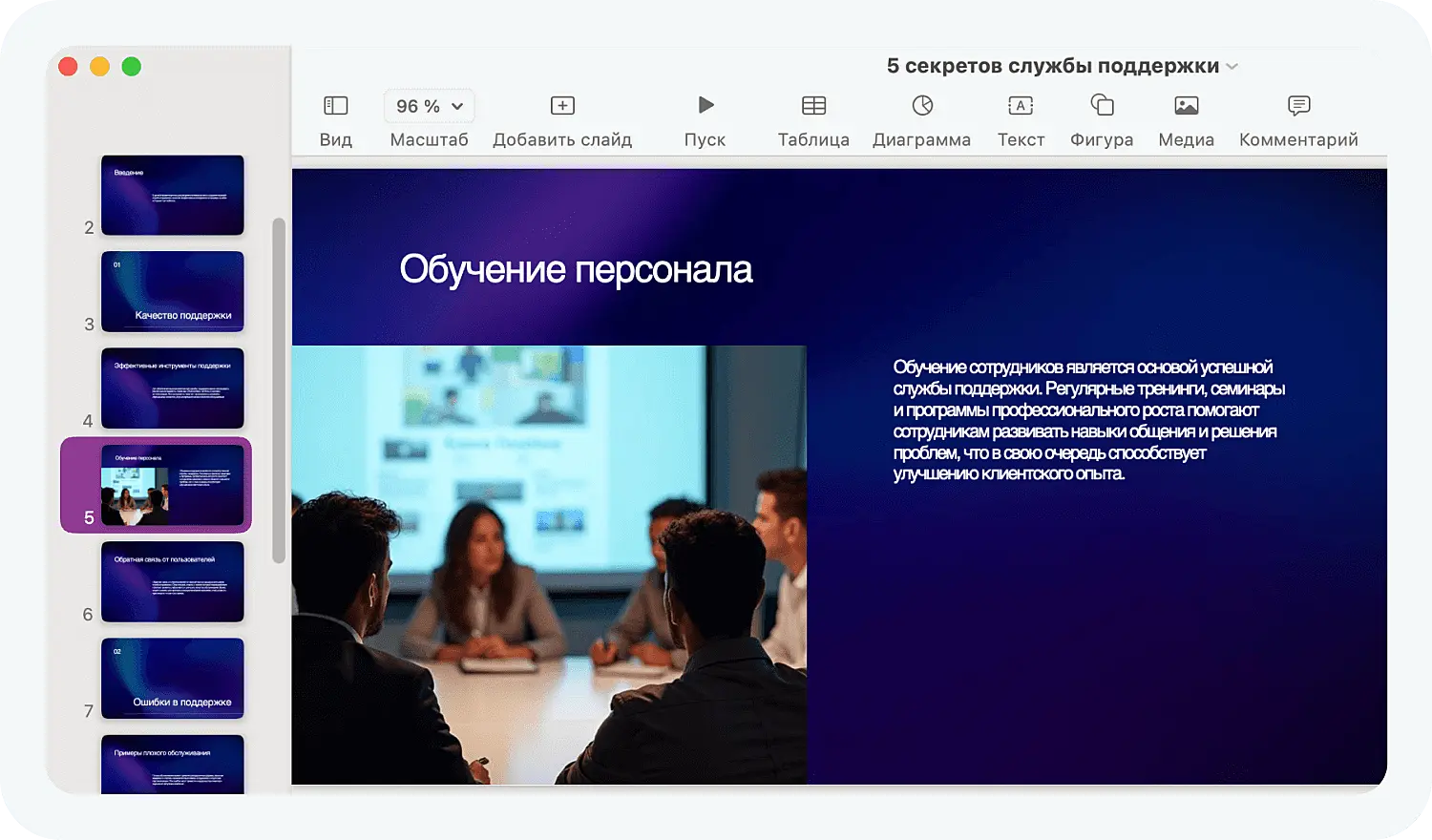Choose slide 4 thumbnail in navigator

click(x=173, y=388)
